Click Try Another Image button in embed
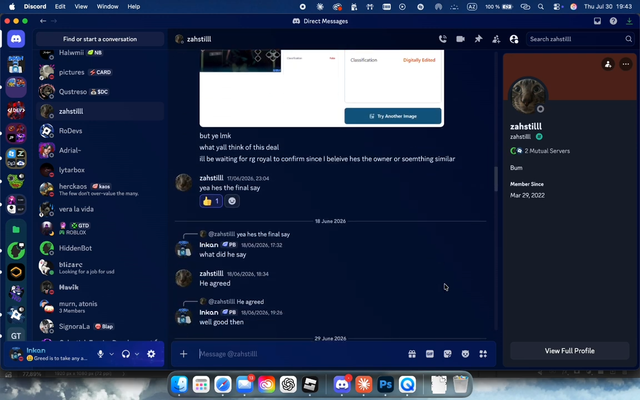This screenshot has width=640, height=400. tap(393, 116)
